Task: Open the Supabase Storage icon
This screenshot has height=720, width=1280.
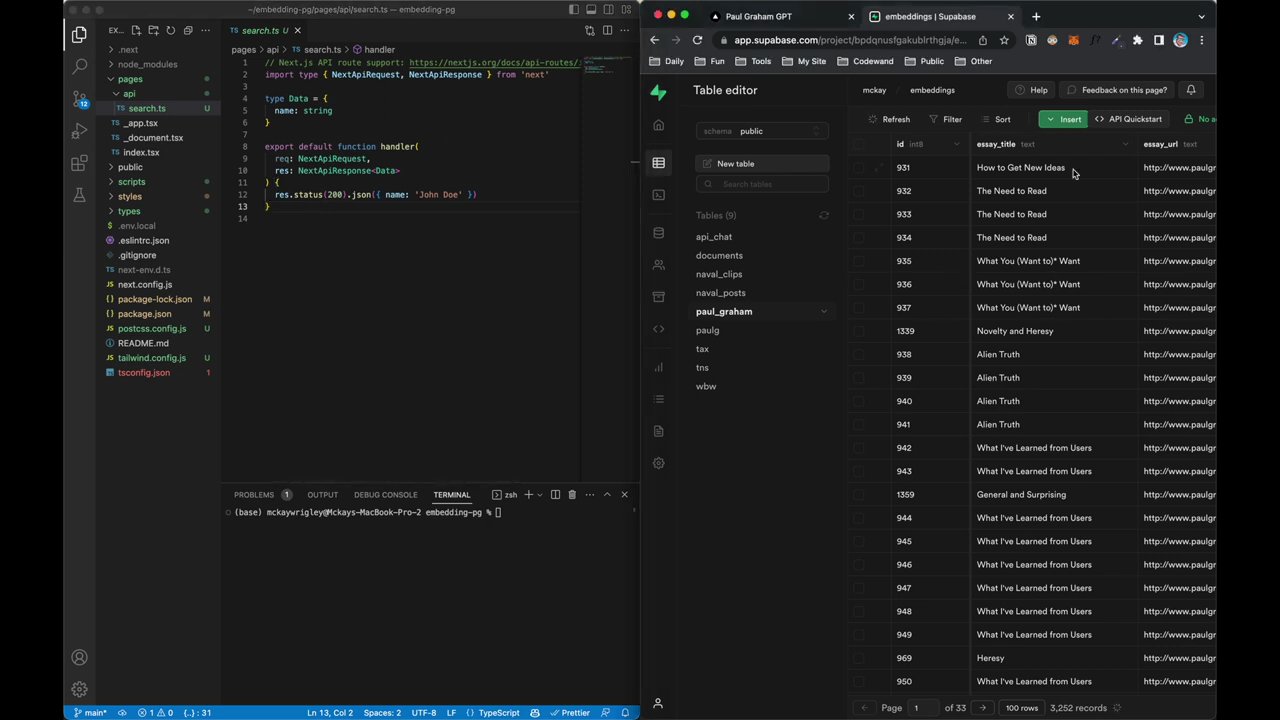Action: click(x=658, y=297)
